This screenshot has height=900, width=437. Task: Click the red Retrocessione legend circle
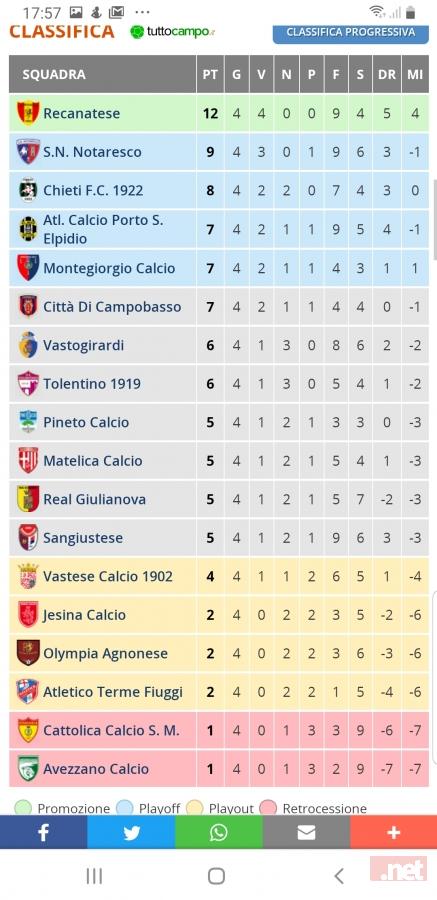(x=268, y=808)
